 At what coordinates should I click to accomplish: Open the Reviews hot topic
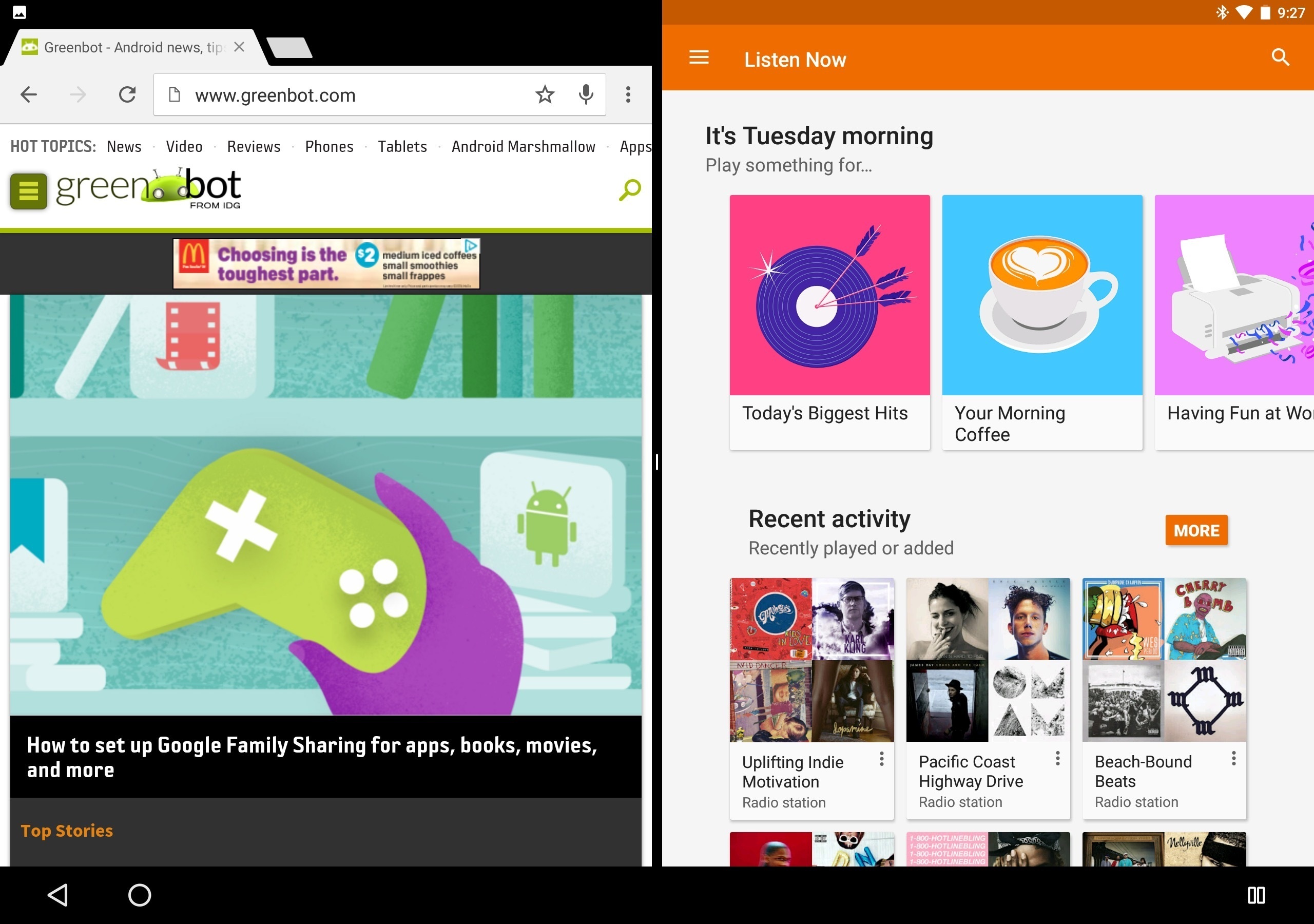click(x=254, y=147)
